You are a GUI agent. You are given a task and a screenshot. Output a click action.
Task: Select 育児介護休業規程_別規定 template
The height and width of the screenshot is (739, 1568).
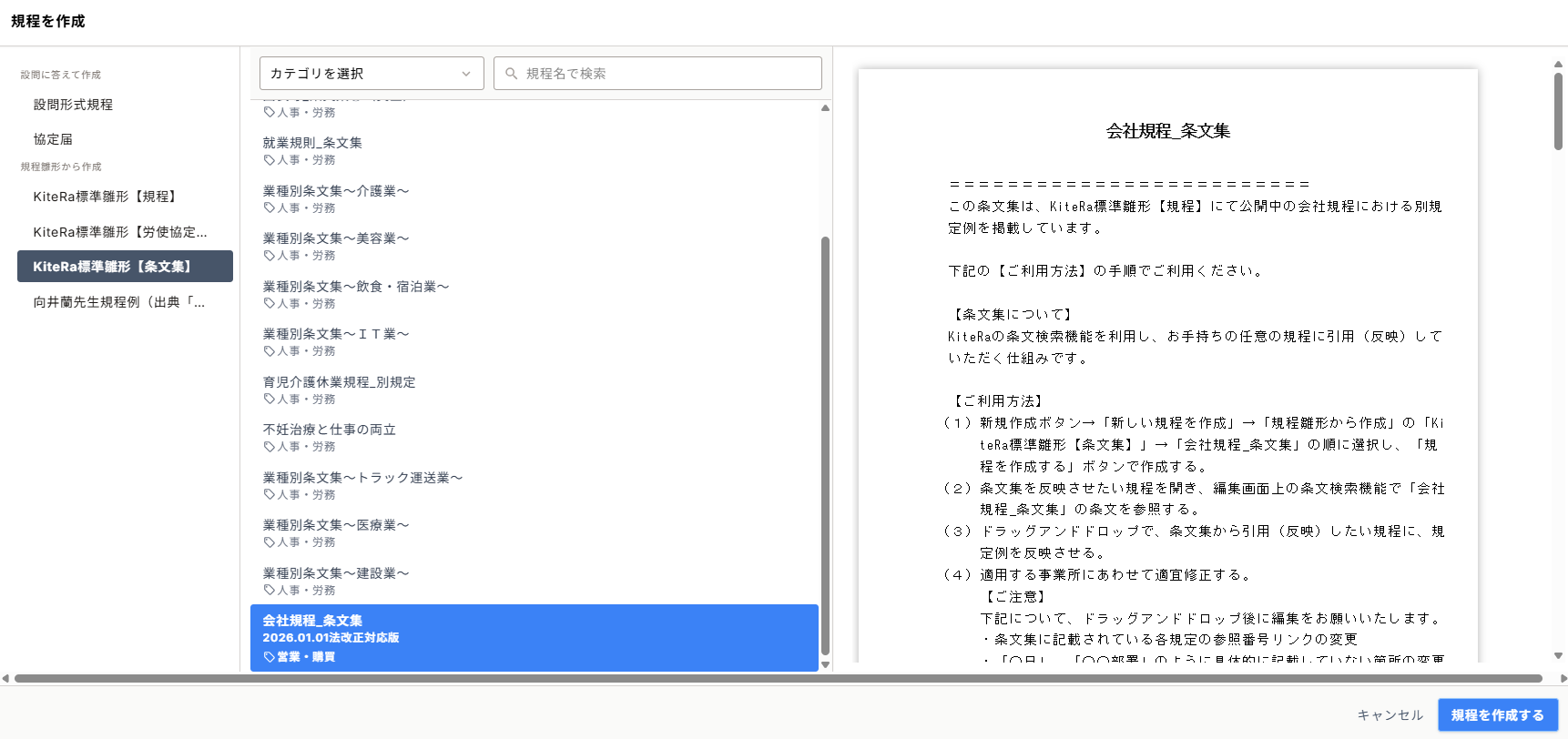(x=535, y=390)
